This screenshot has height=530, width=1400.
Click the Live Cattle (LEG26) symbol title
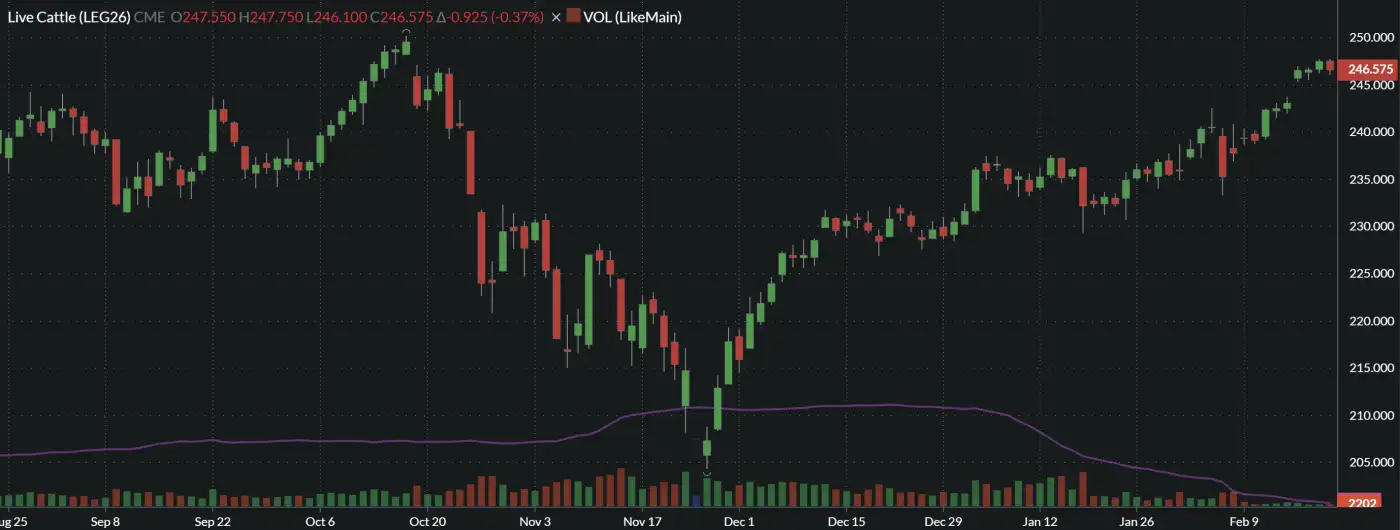(69, 17)
